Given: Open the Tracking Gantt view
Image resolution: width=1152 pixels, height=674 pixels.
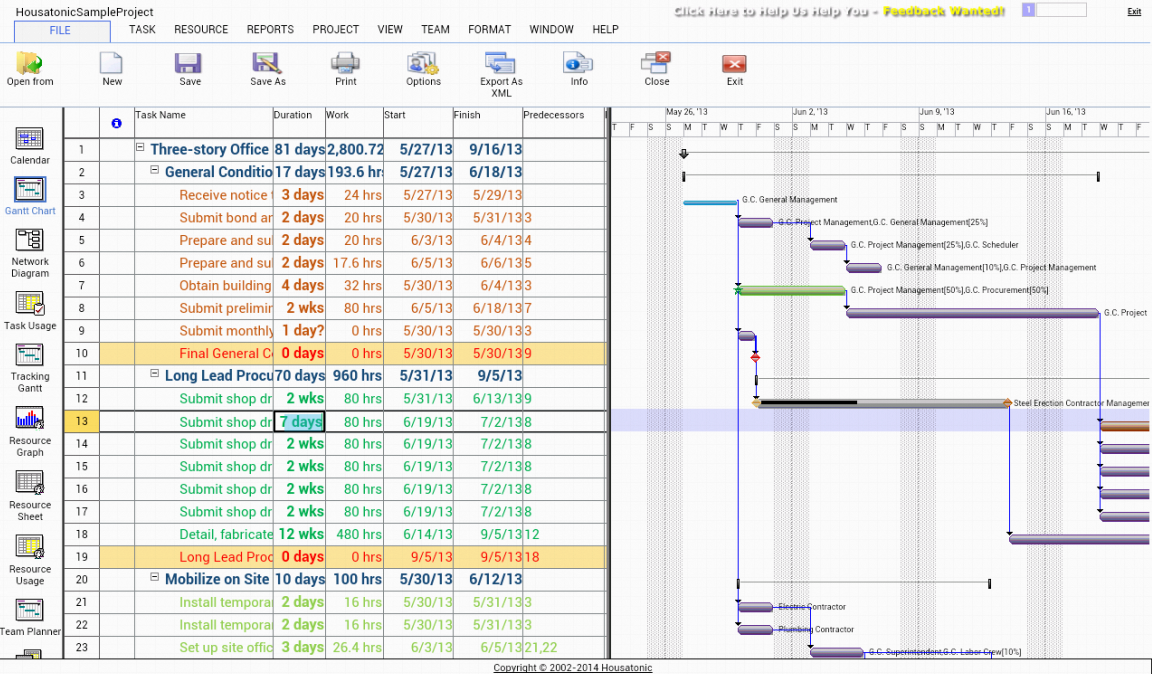Looking at the screenshot, I should coord(30,354).
